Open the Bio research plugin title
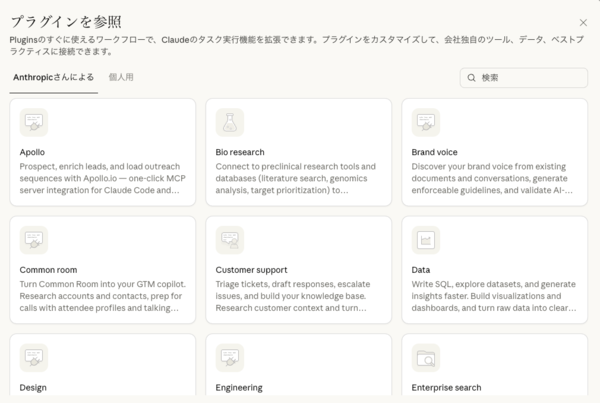 point(240,152)
